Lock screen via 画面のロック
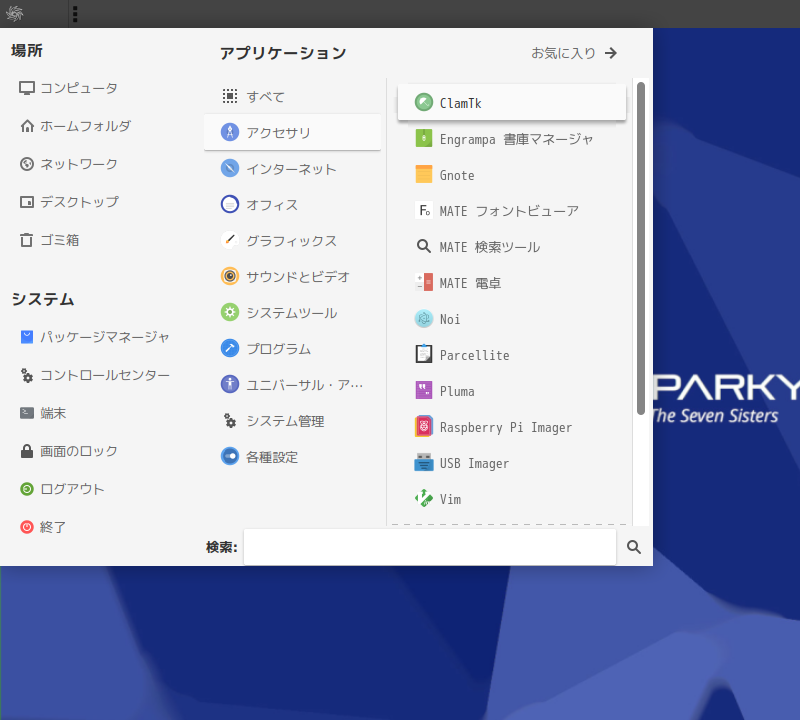This screenshot has width=800, height=720. [x=69, y=451]
